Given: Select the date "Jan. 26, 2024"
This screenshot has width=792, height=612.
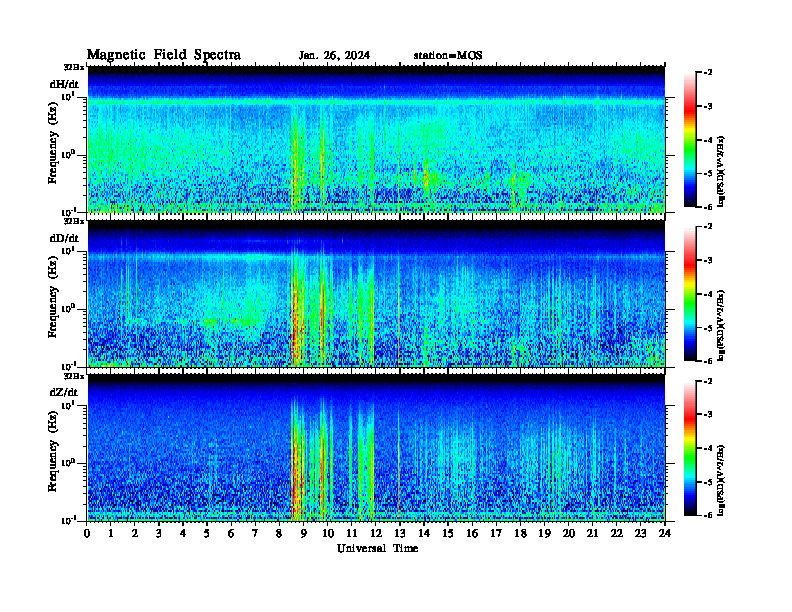Looking at the screenshot, I should pyautogui.click(x=334, y=56).
